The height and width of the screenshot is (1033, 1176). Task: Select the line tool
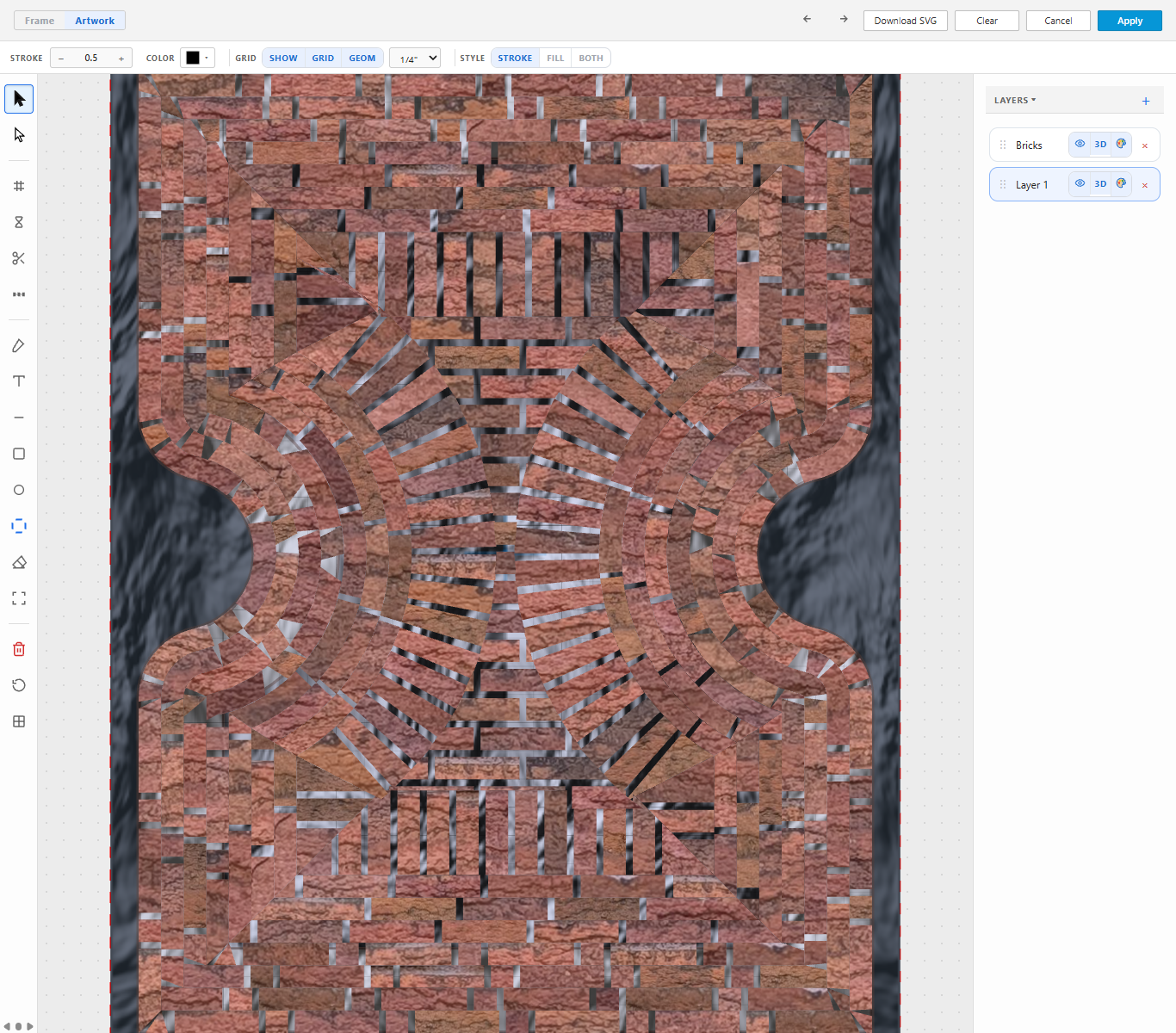coord(19,418)
